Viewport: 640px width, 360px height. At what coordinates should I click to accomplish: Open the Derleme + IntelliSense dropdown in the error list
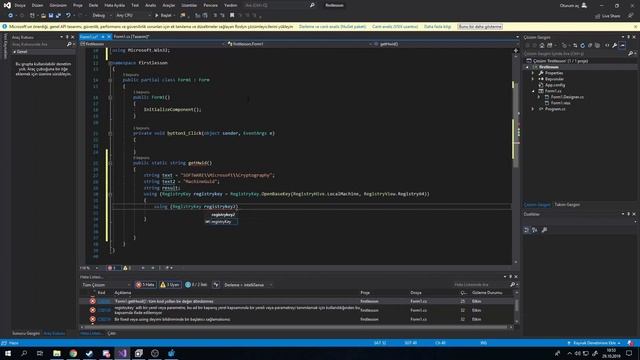[247, 284]
